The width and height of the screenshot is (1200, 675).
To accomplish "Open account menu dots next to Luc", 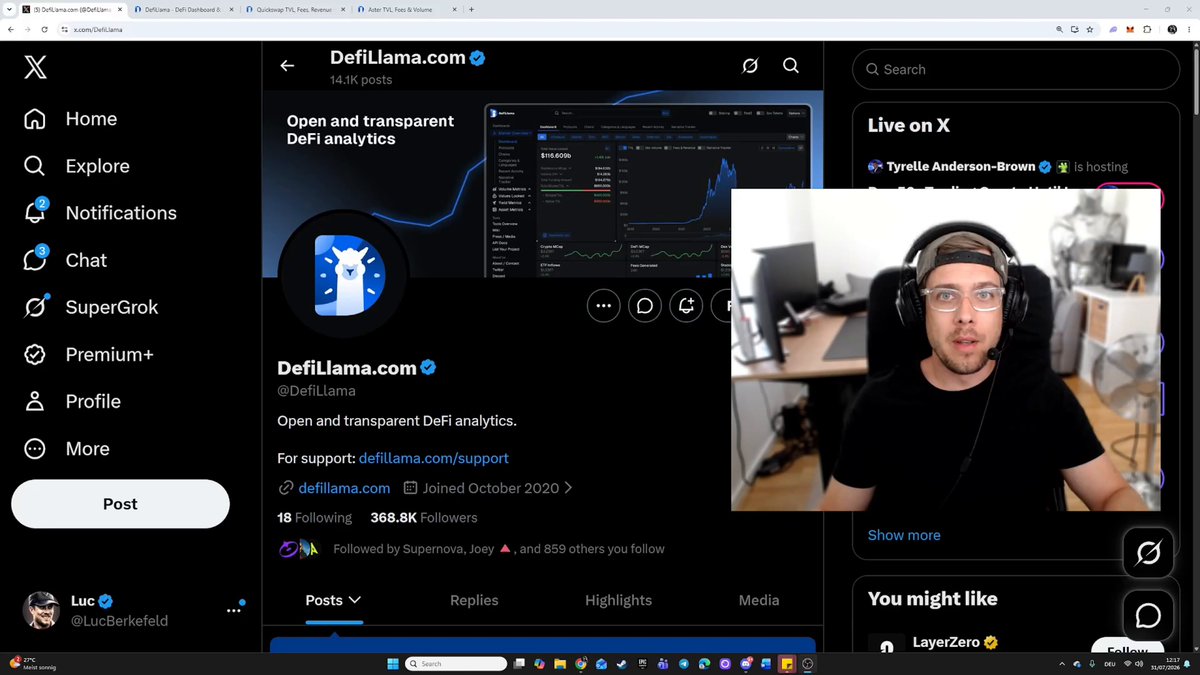I will click(234, 610).
